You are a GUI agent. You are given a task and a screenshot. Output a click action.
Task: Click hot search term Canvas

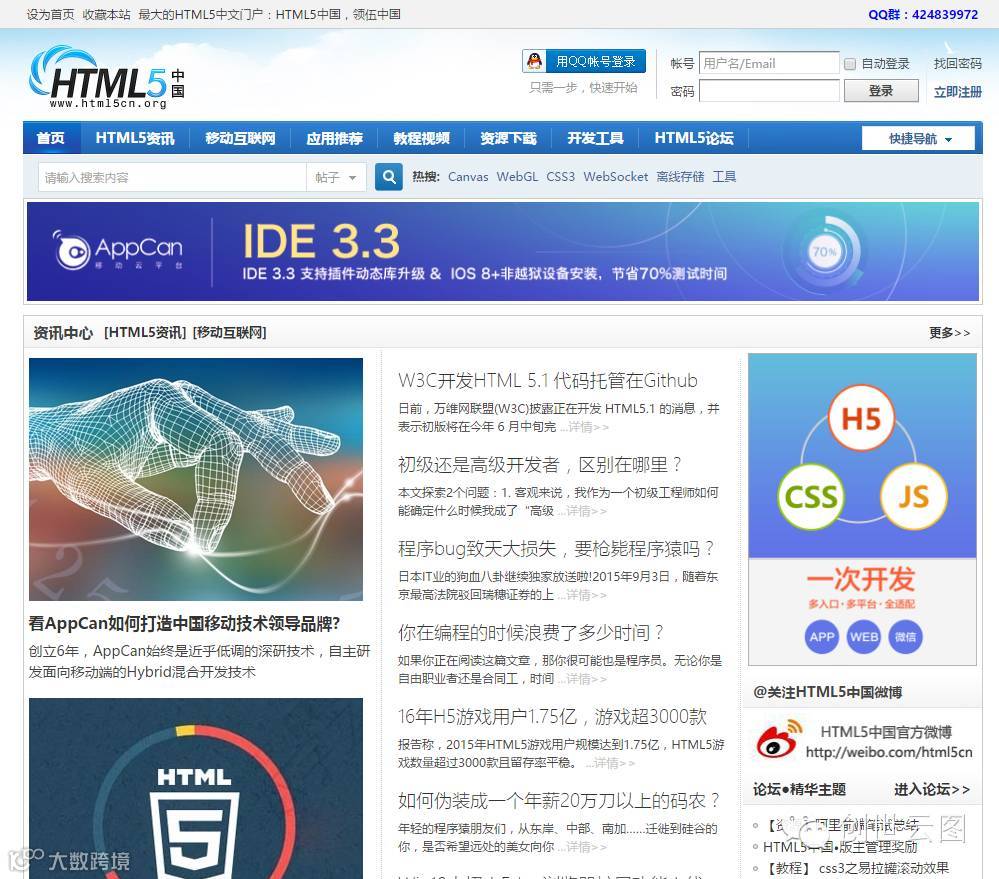[x=468, y=176]
